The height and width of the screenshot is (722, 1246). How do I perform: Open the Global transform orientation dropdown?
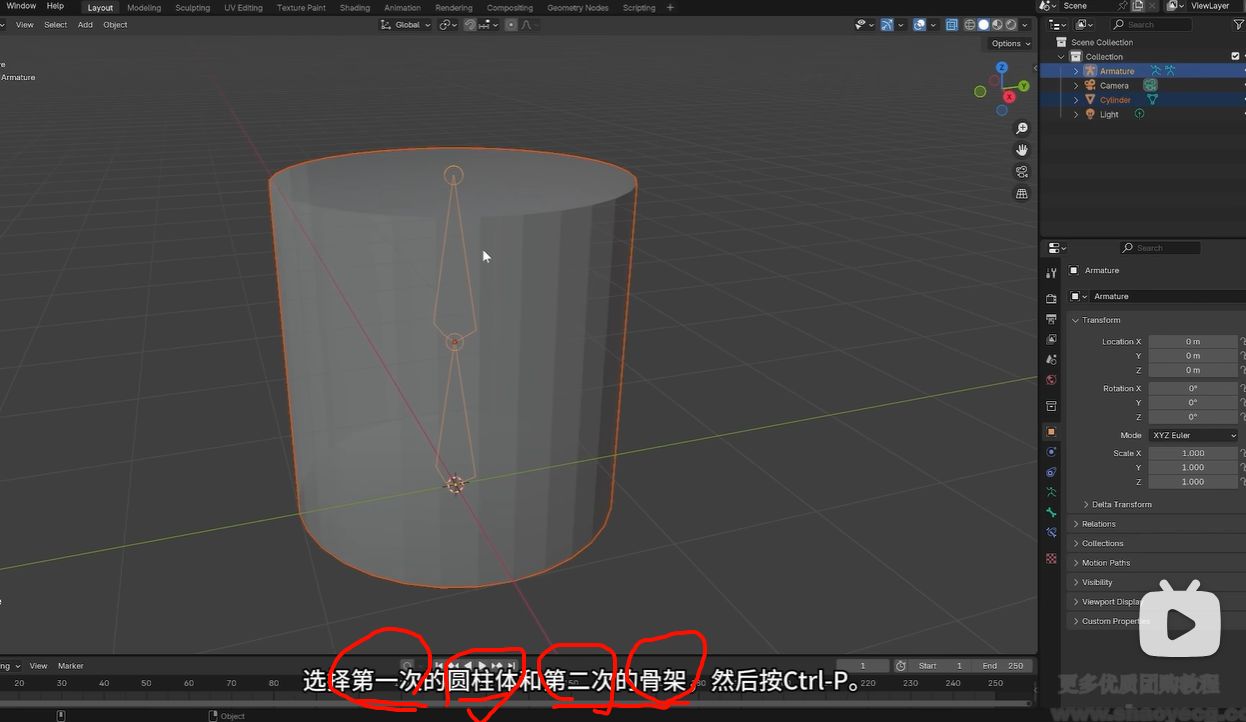click(x=406, y=25)
